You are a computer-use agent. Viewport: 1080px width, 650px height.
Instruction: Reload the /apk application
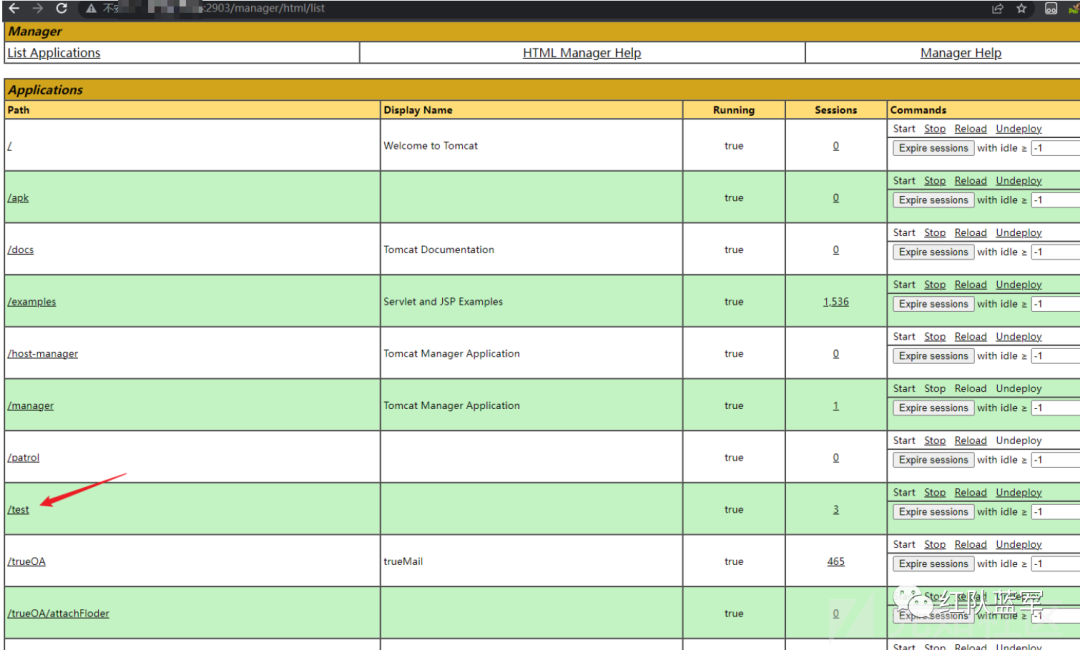pyautogui.click(x=970, y=180)
